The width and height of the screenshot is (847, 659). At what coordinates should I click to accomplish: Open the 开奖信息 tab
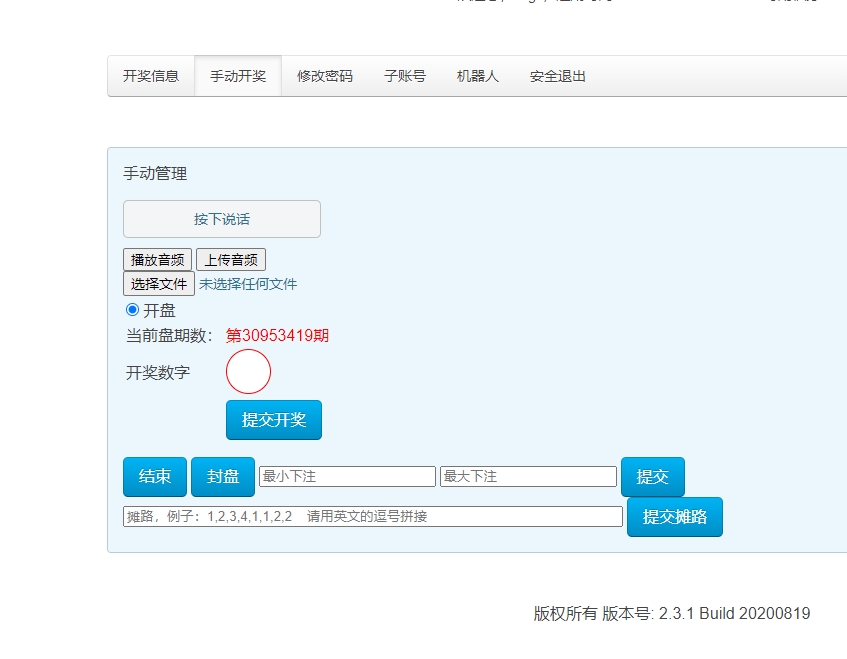pos(151,76)
